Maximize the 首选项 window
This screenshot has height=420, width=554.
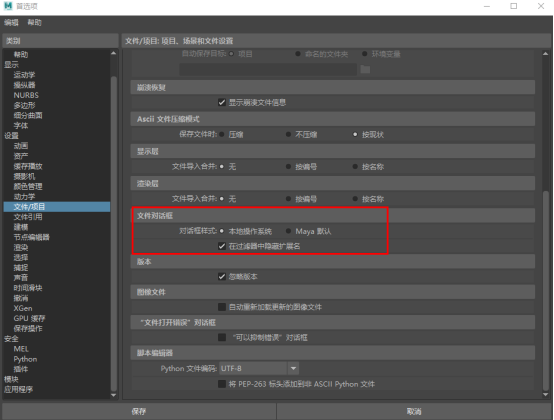tap(514, 6)
